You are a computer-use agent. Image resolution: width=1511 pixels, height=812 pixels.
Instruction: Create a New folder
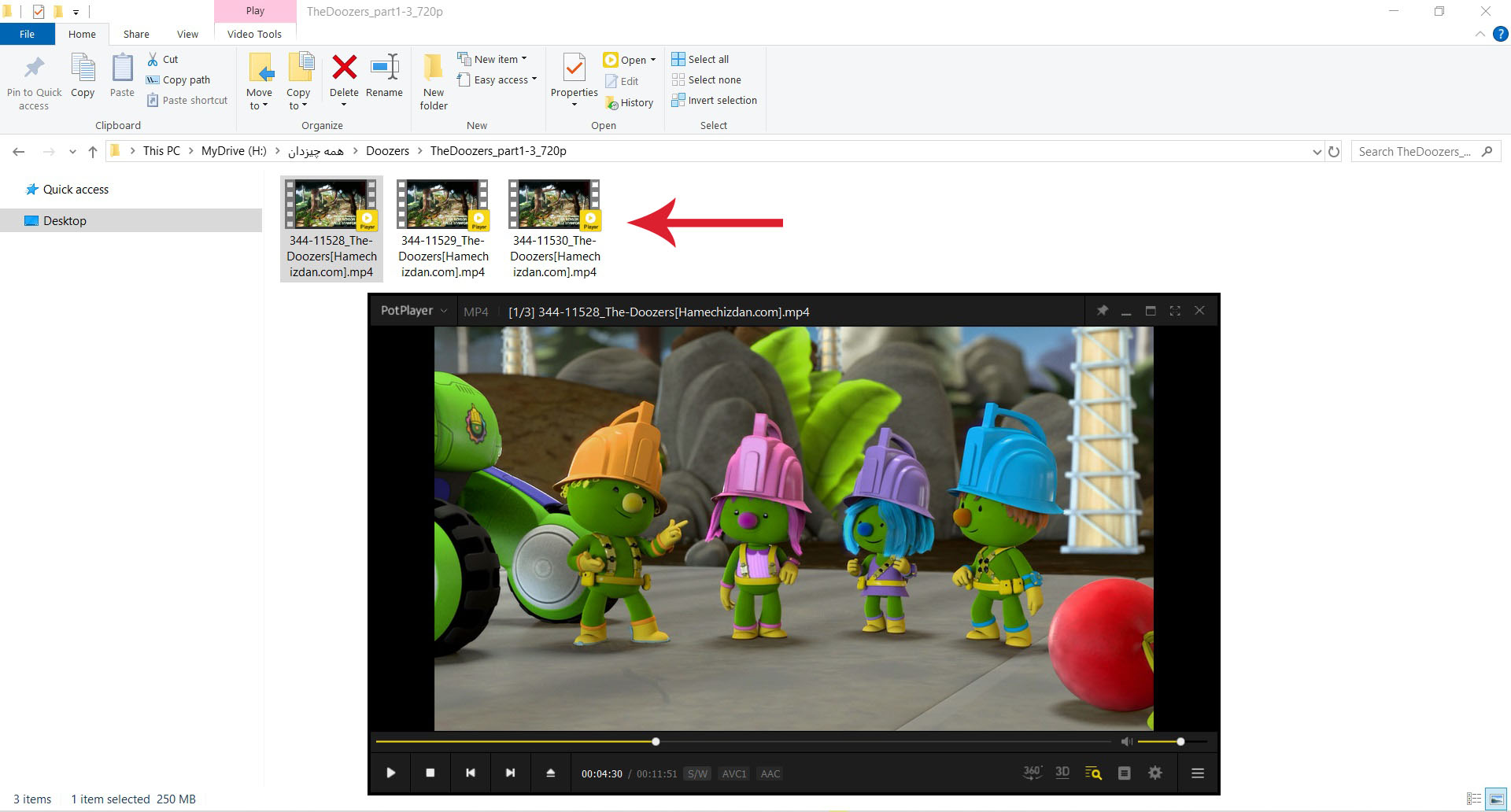(x=434, y=82)
